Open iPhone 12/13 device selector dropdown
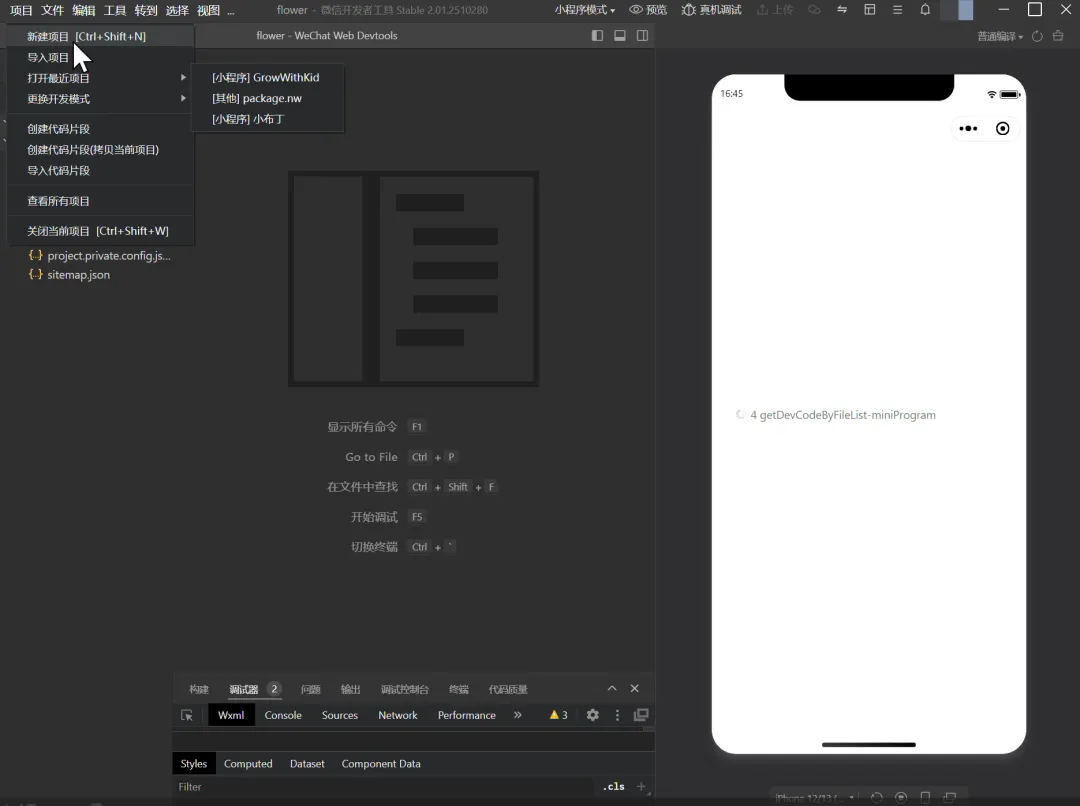The width and height of the screenshot is (1080, 806). [815, 798]
